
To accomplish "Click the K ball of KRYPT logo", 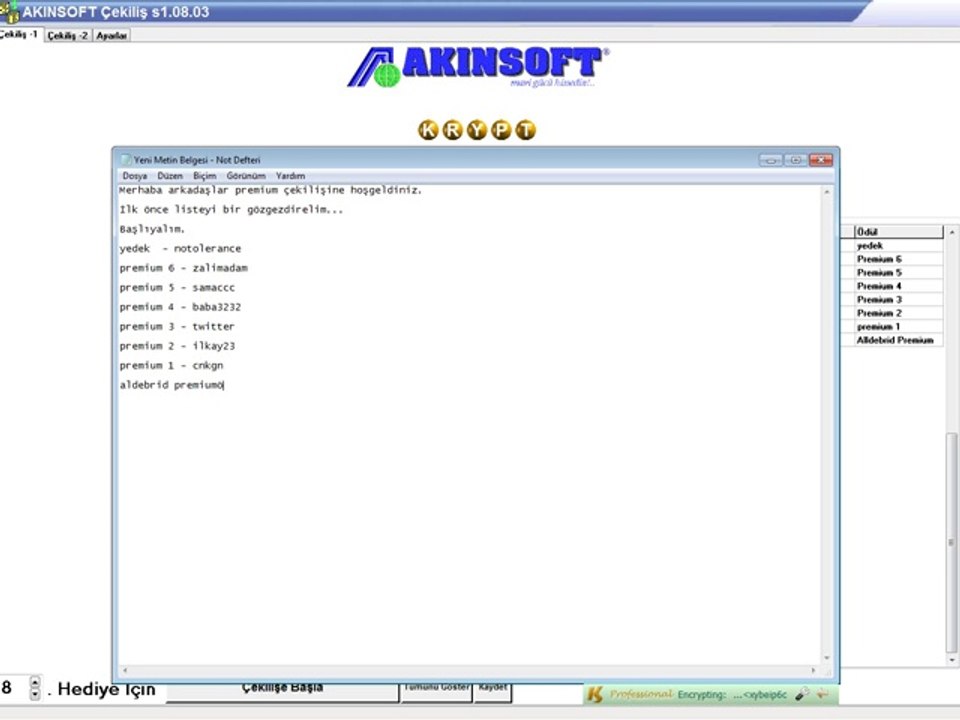I will [x=429, y=130].
